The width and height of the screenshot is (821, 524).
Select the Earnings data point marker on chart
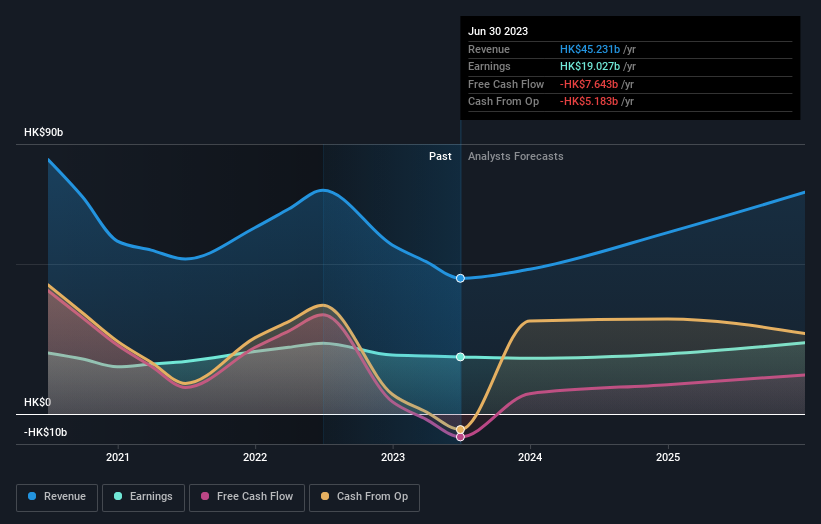point(460,357)
